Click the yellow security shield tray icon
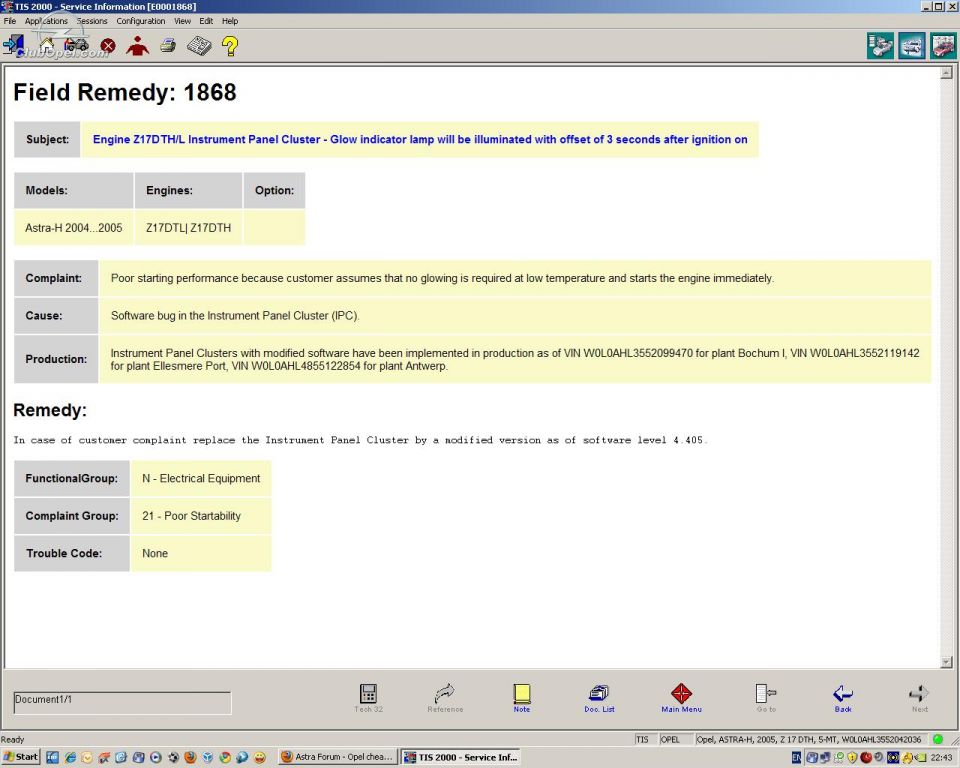The height and width of the screenshot is (768, 960). click(852, 758)
